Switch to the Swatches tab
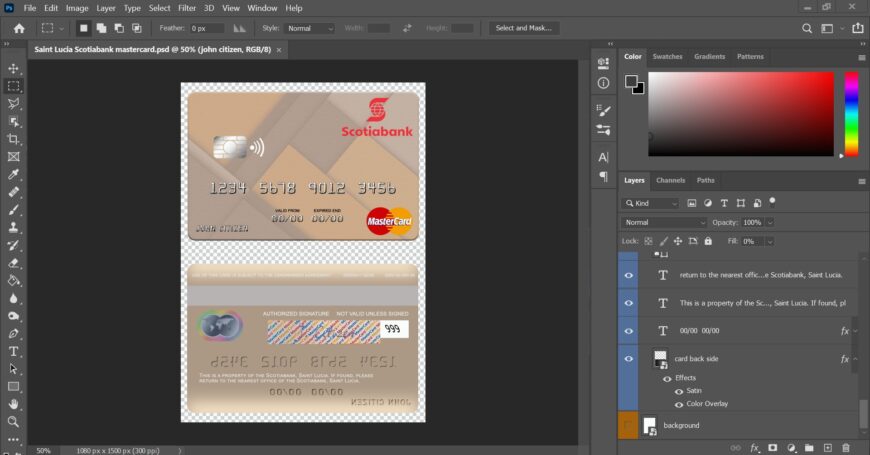Image resolution: width=870 pixels, height=455 pixels. pyautogui.click(x=667, y=57)
